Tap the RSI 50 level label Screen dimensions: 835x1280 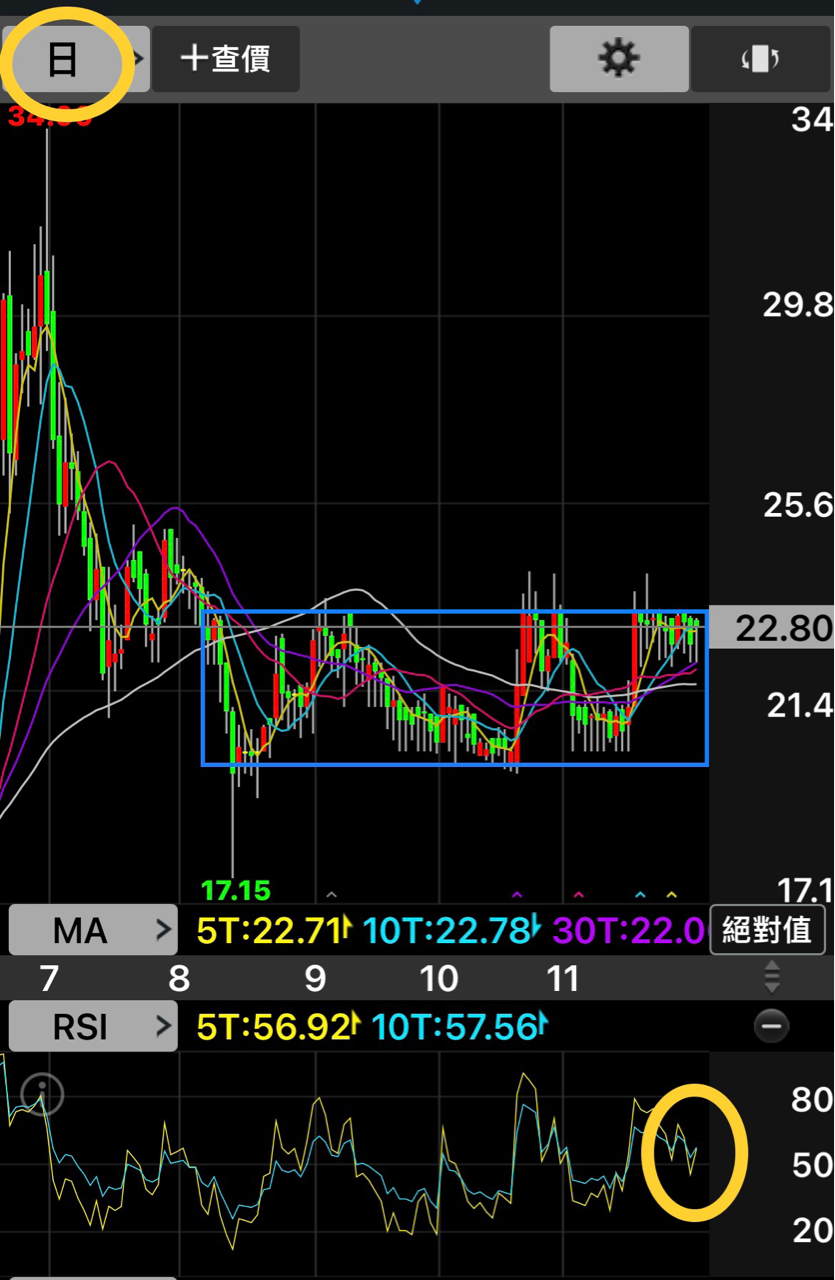(812, 1165)
